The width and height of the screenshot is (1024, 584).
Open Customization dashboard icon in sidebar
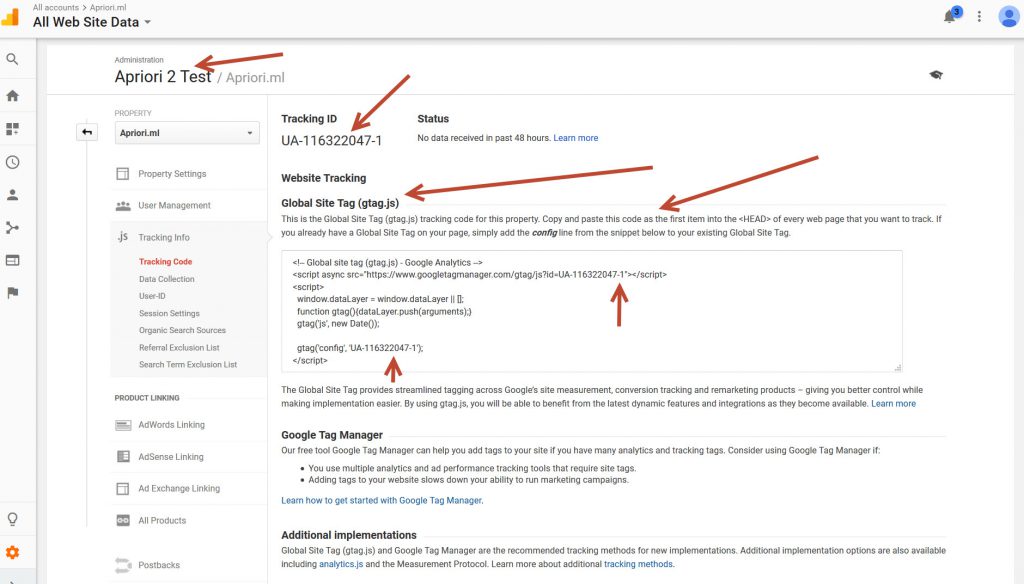click(x=13, y=129)
